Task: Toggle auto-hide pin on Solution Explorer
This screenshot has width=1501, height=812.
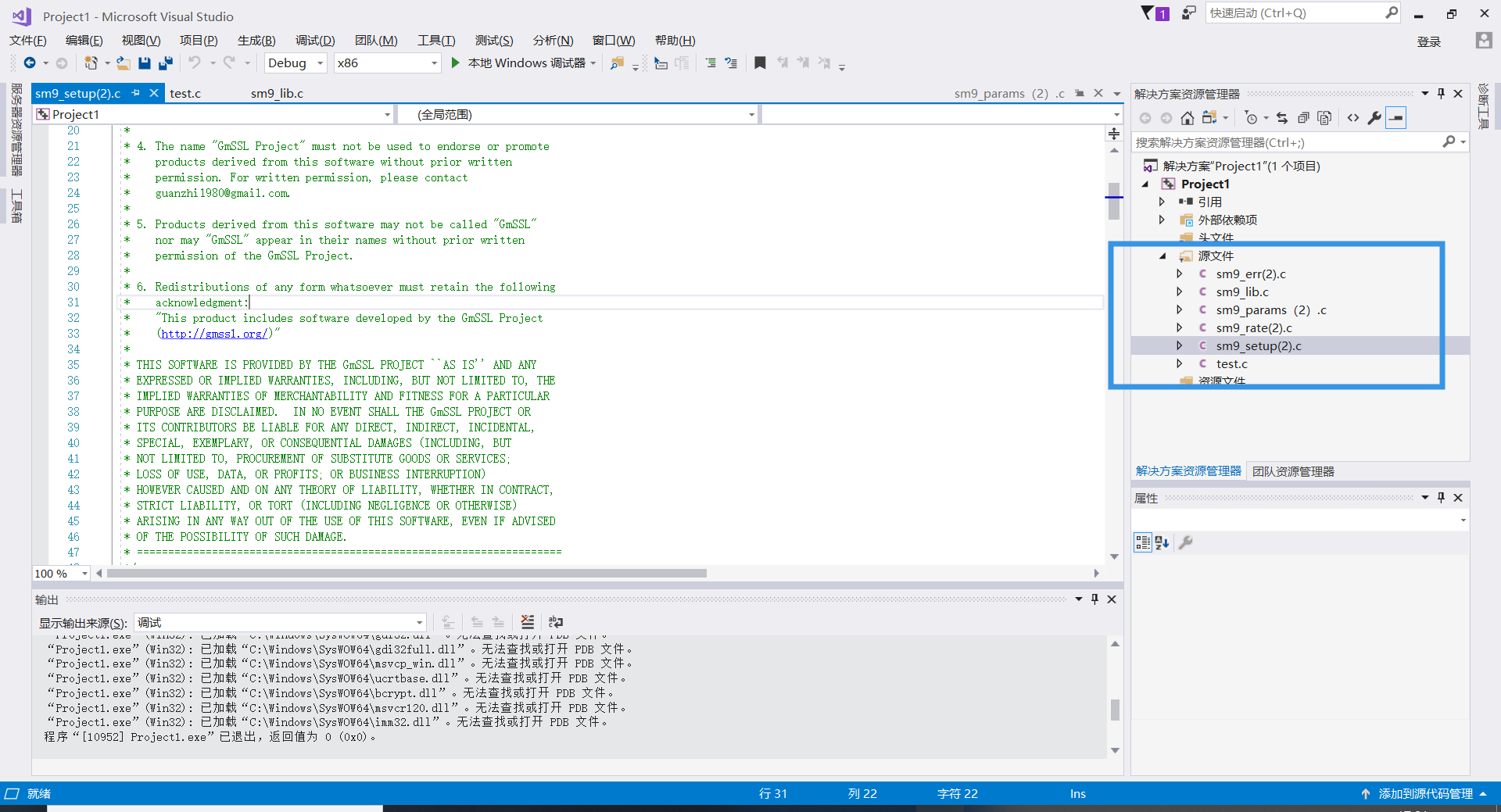Action: coord(1441,94)
